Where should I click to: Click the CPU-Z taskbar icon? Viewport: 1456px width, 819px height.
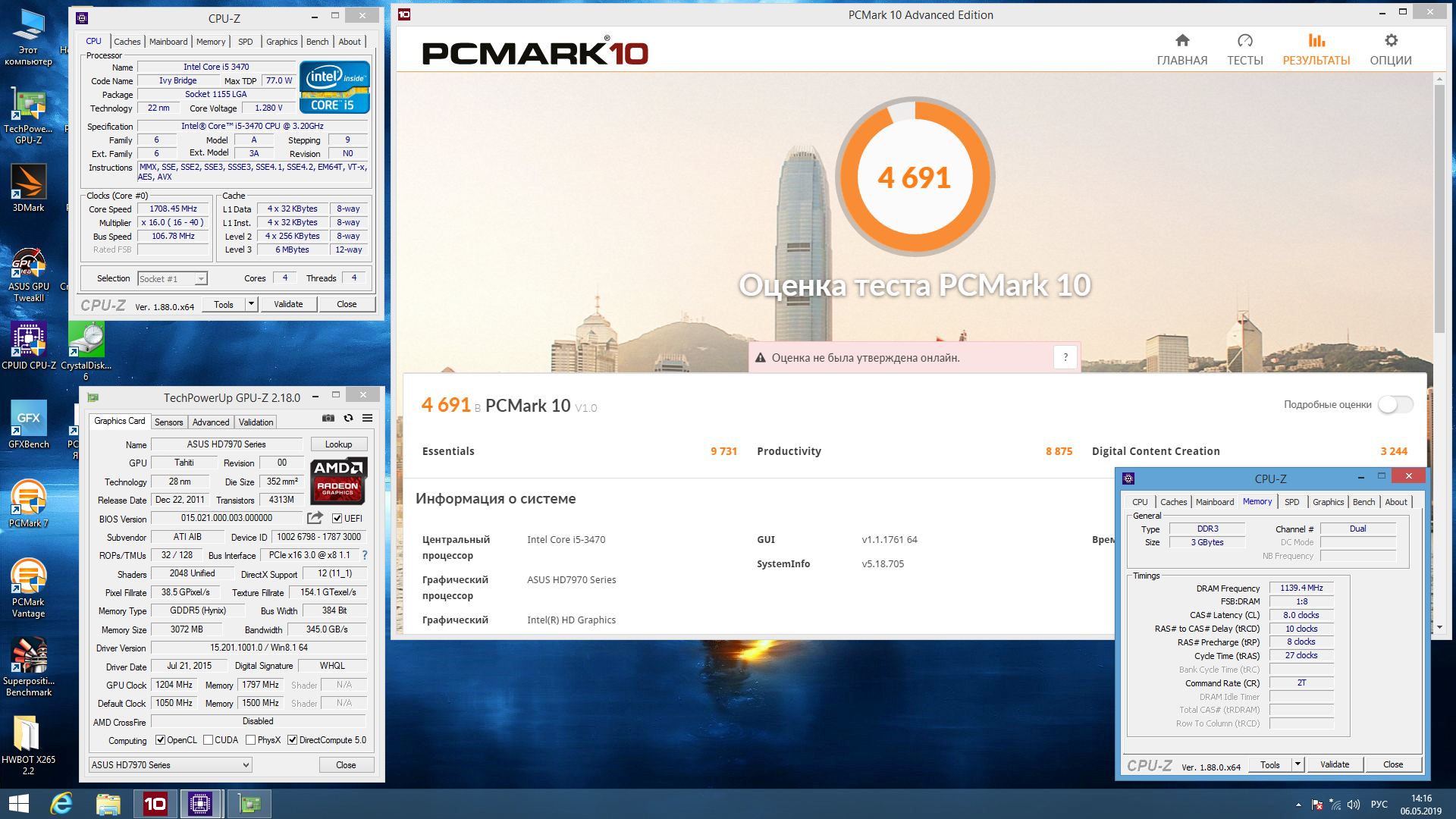[x=201, y=804]
